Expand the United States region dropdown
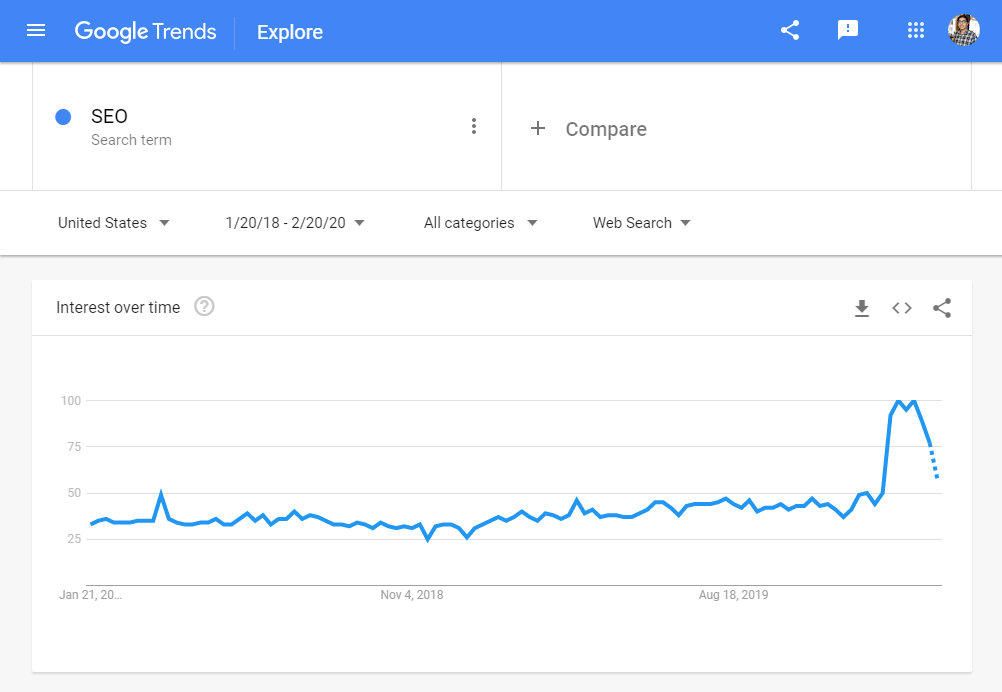 point(114,223)
